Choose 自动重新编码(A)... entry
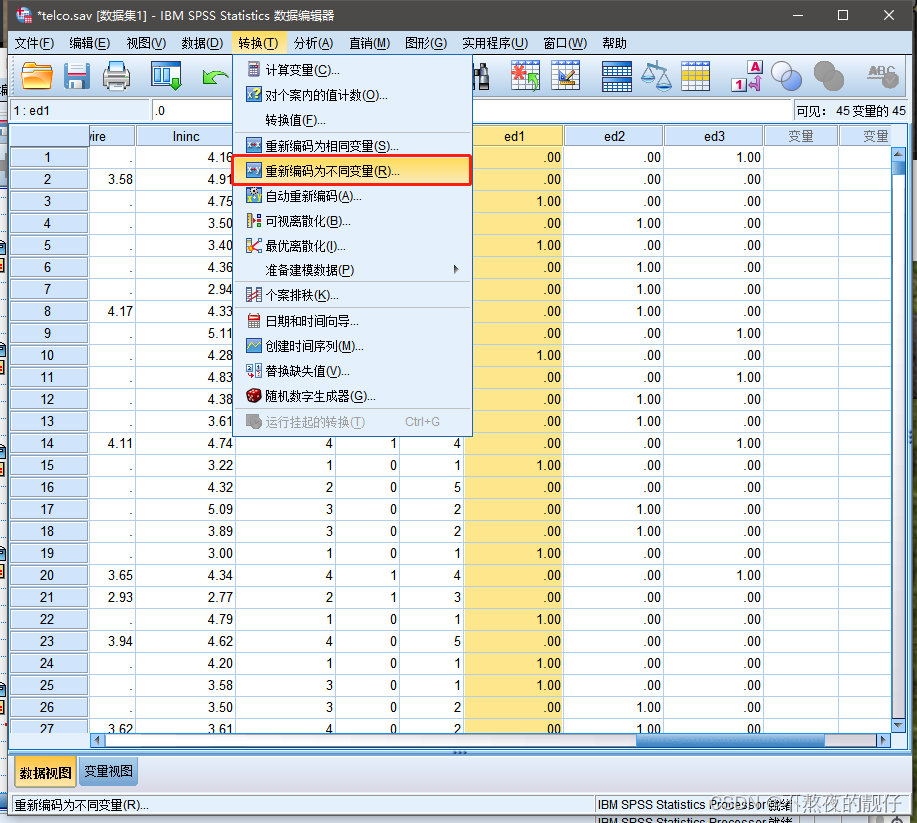Image resolution: width=917 pixels, height=823 pixels. pos(352,196)
